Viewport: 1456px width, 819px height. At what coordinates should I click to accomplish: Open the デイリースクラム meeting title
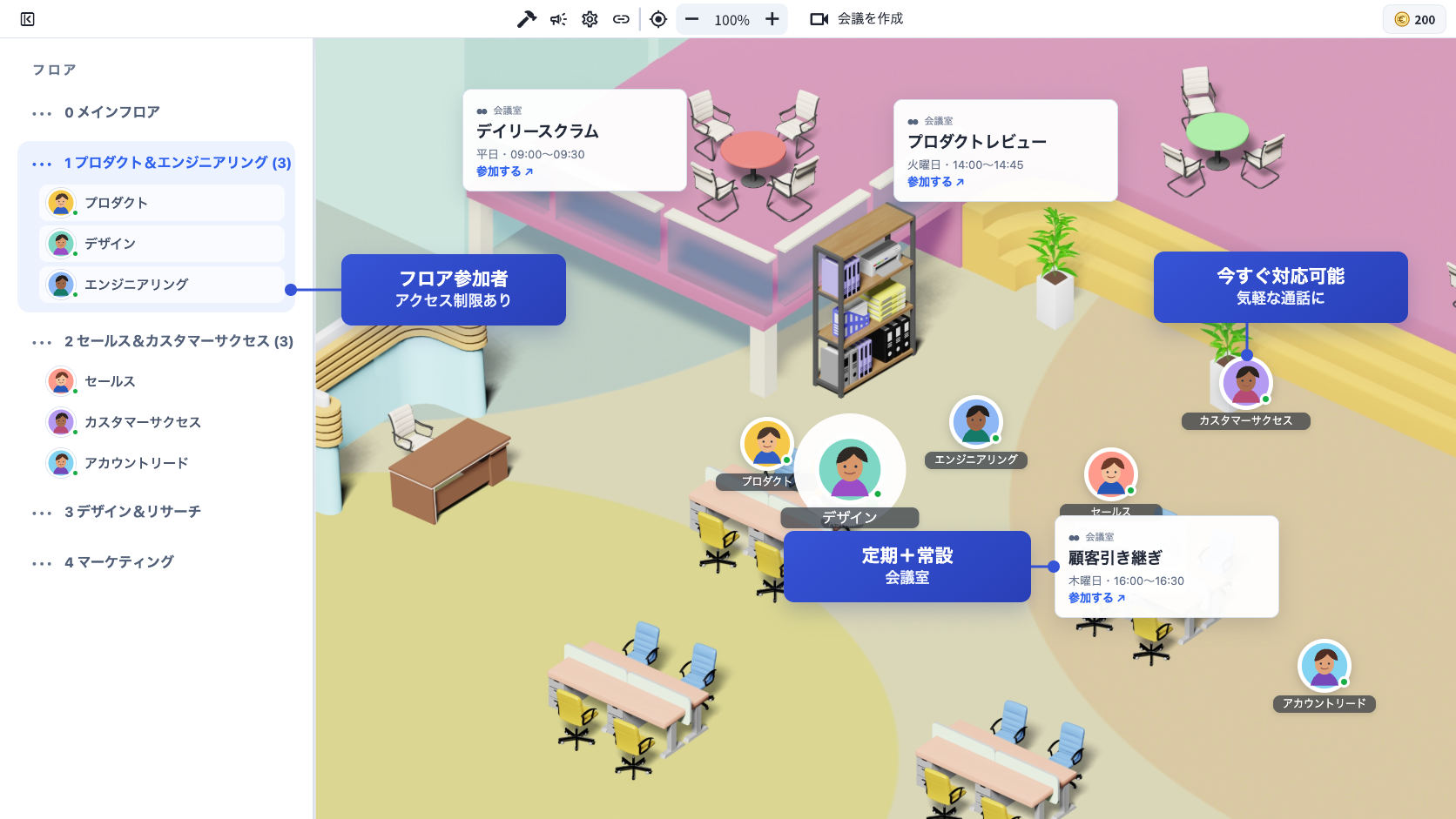point(537,131)
